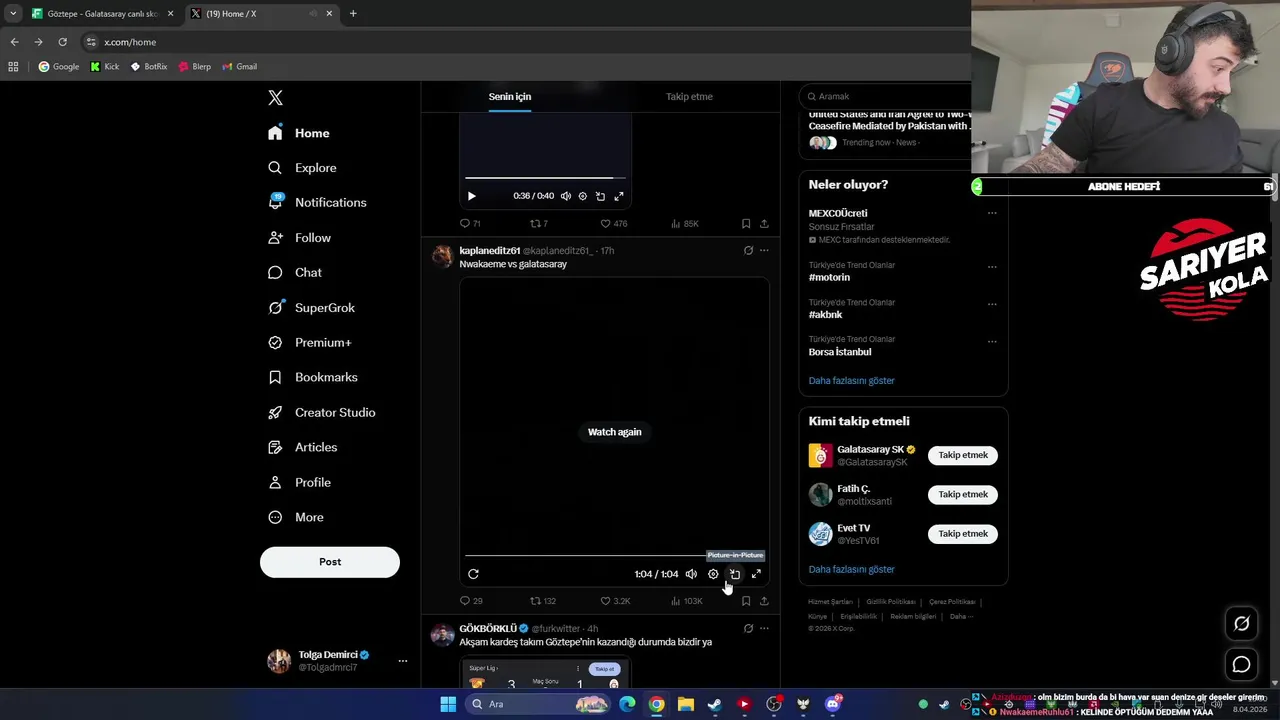1280x720 pixels.
Task: Open Grok icon on kaplaneditz61 post
Action: coord(748,251)
